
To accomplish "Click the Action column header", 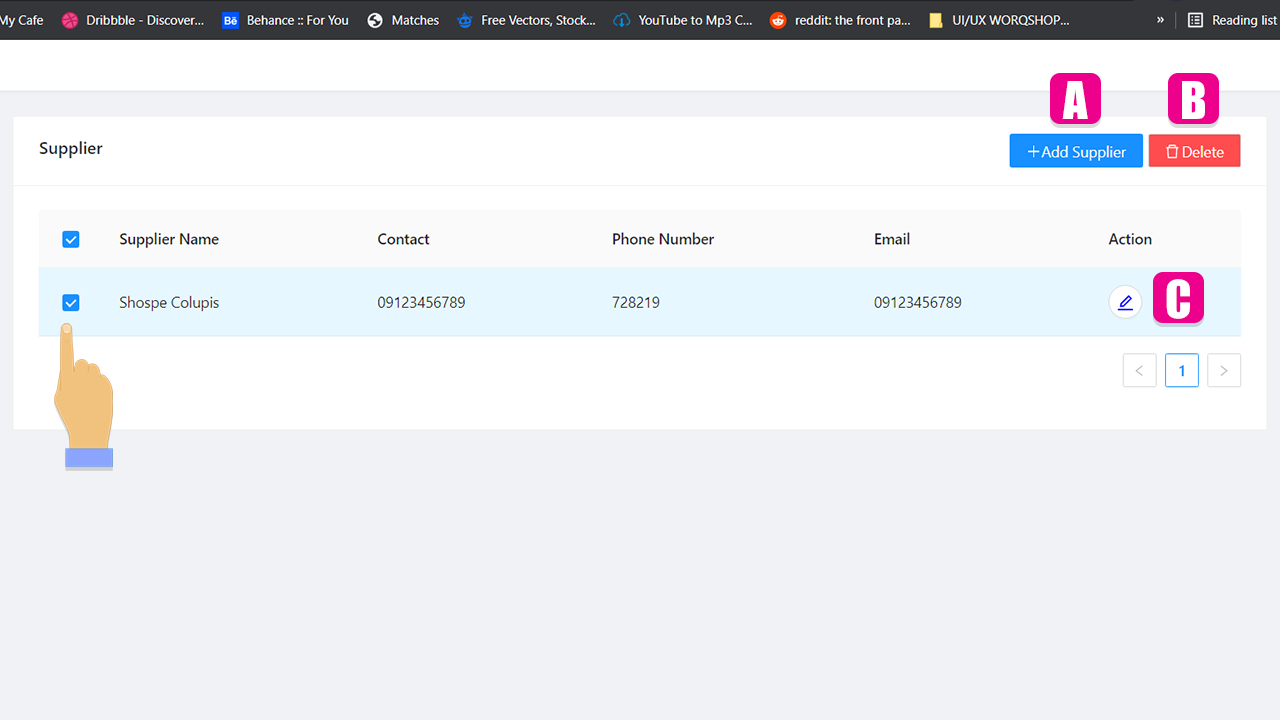I will click(x=1130, y=239).
